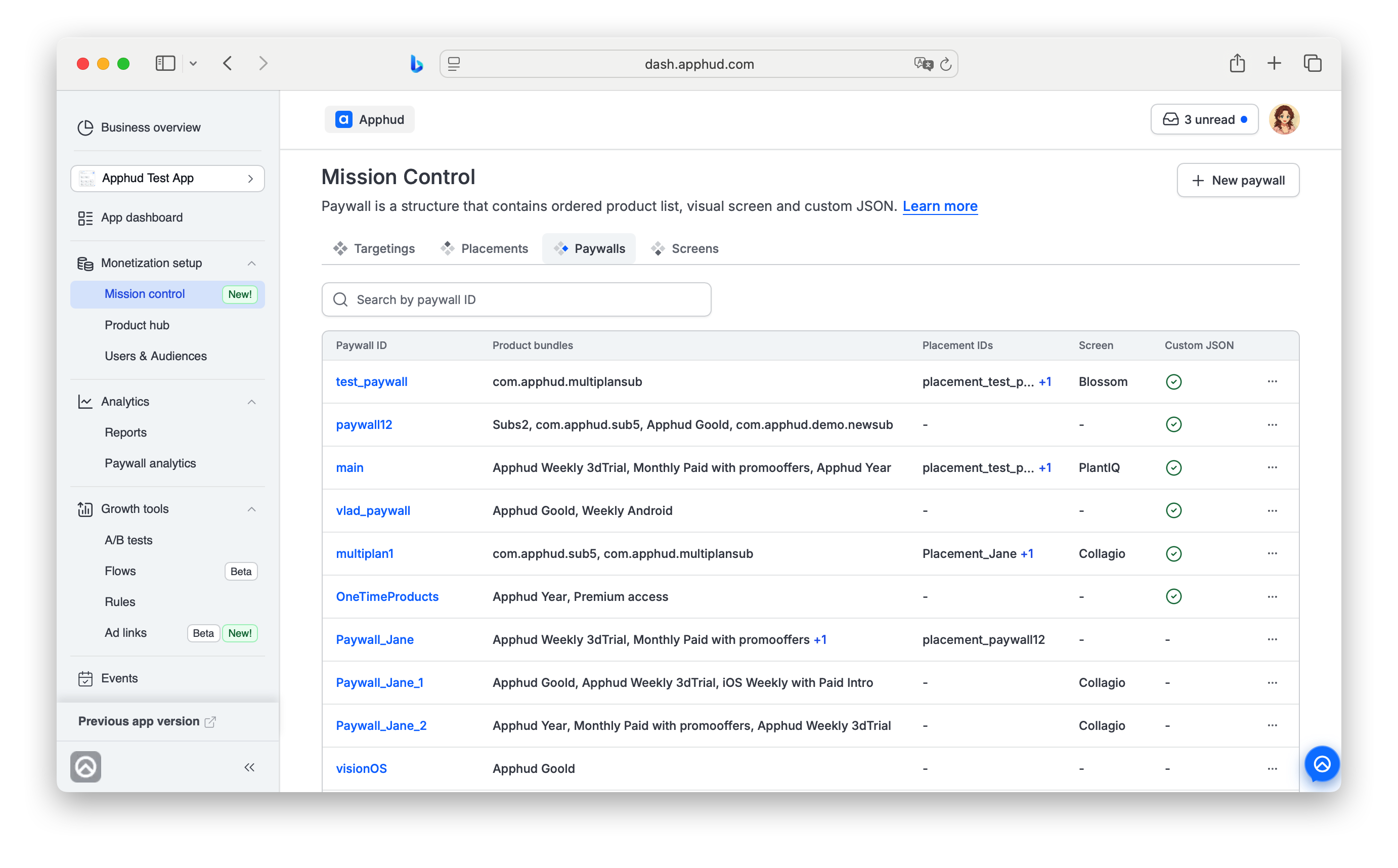Focus the Search by paywall ID field
The height and width of the screenshot is (868, 1398).
[x=516, y=299]
